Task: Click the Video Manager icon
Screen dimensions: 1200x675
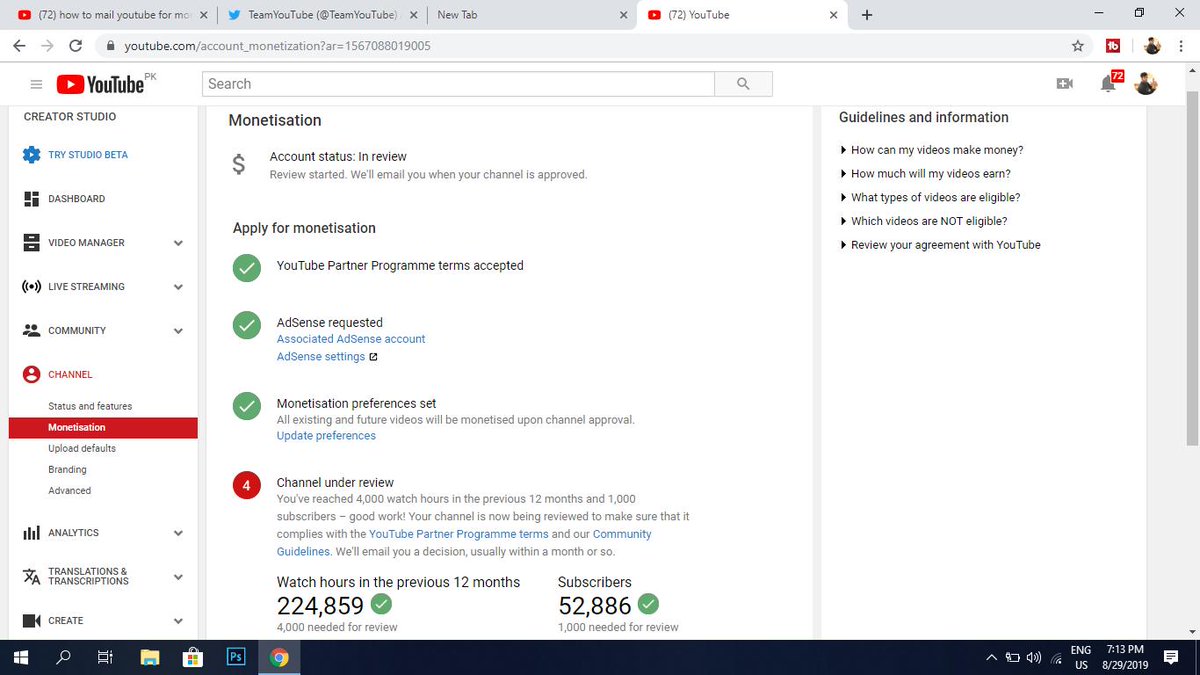Action: click(31, 243)
